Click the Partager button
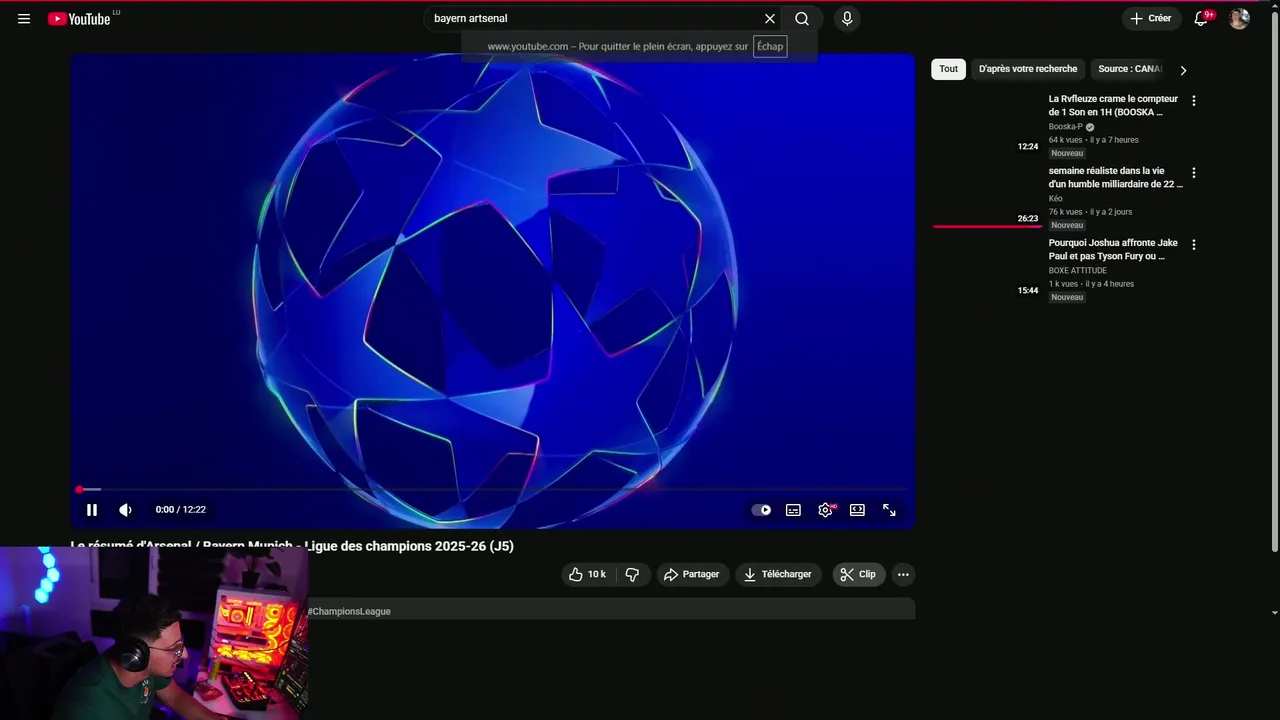The height and width of the screenshot is (720, 1280). (x=692, y=574)
